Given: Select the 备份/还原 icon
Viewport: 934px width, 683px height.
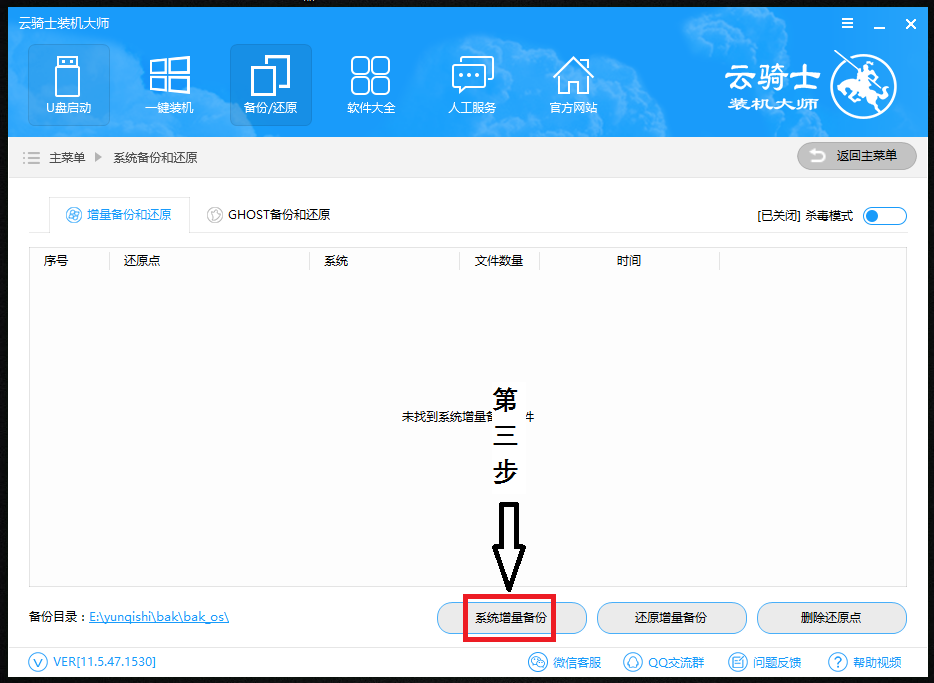Looking at the screenshot, I should coord(270,85).
